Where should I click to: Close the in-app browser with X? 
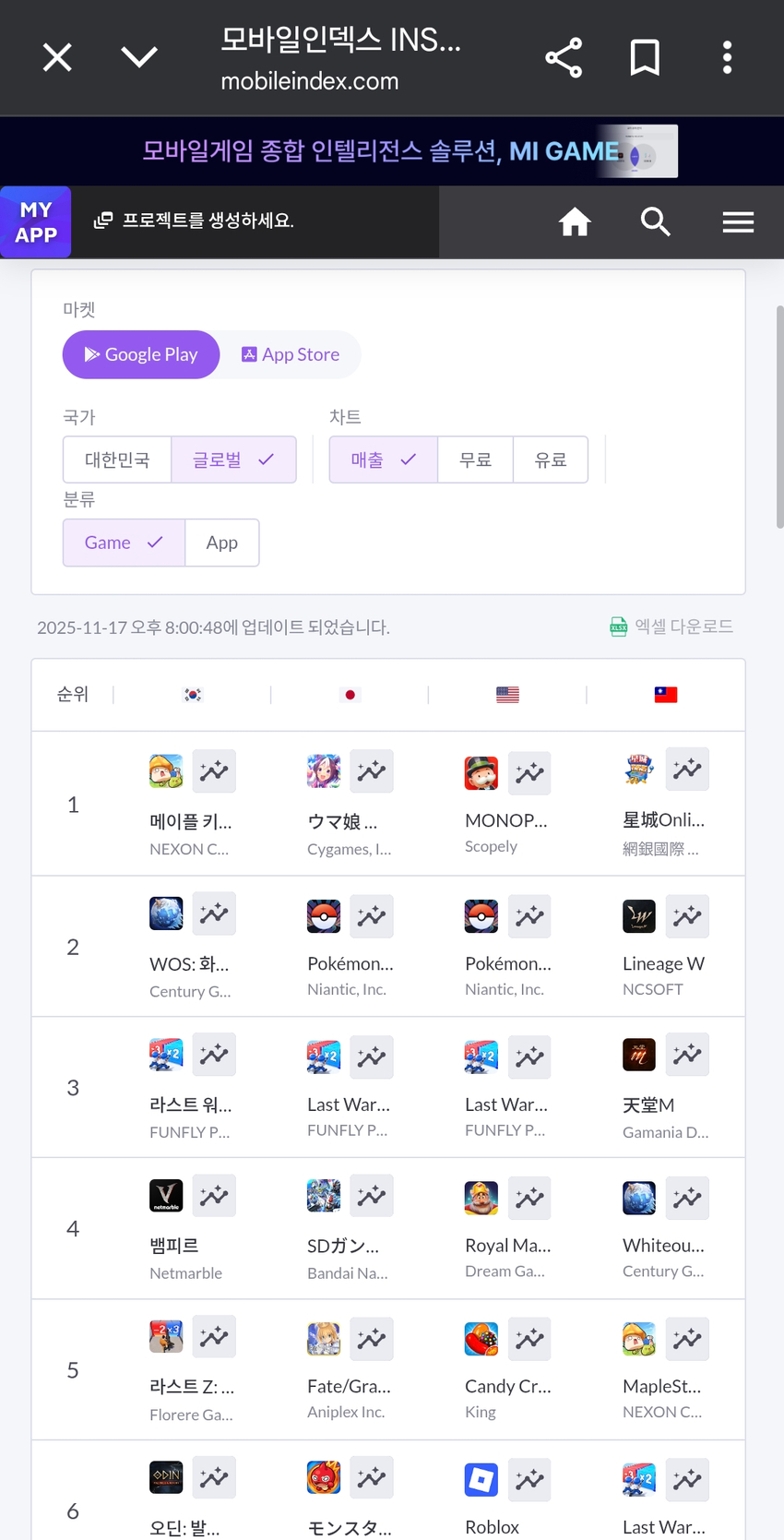tap(57, 58)
